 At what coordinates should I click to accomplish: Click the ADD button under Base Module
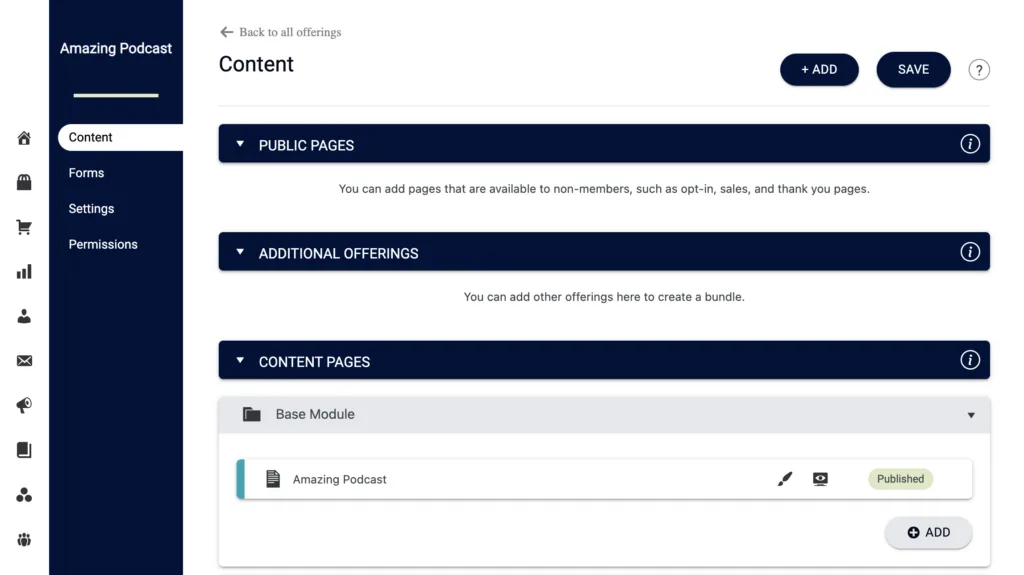click(928, 533)
